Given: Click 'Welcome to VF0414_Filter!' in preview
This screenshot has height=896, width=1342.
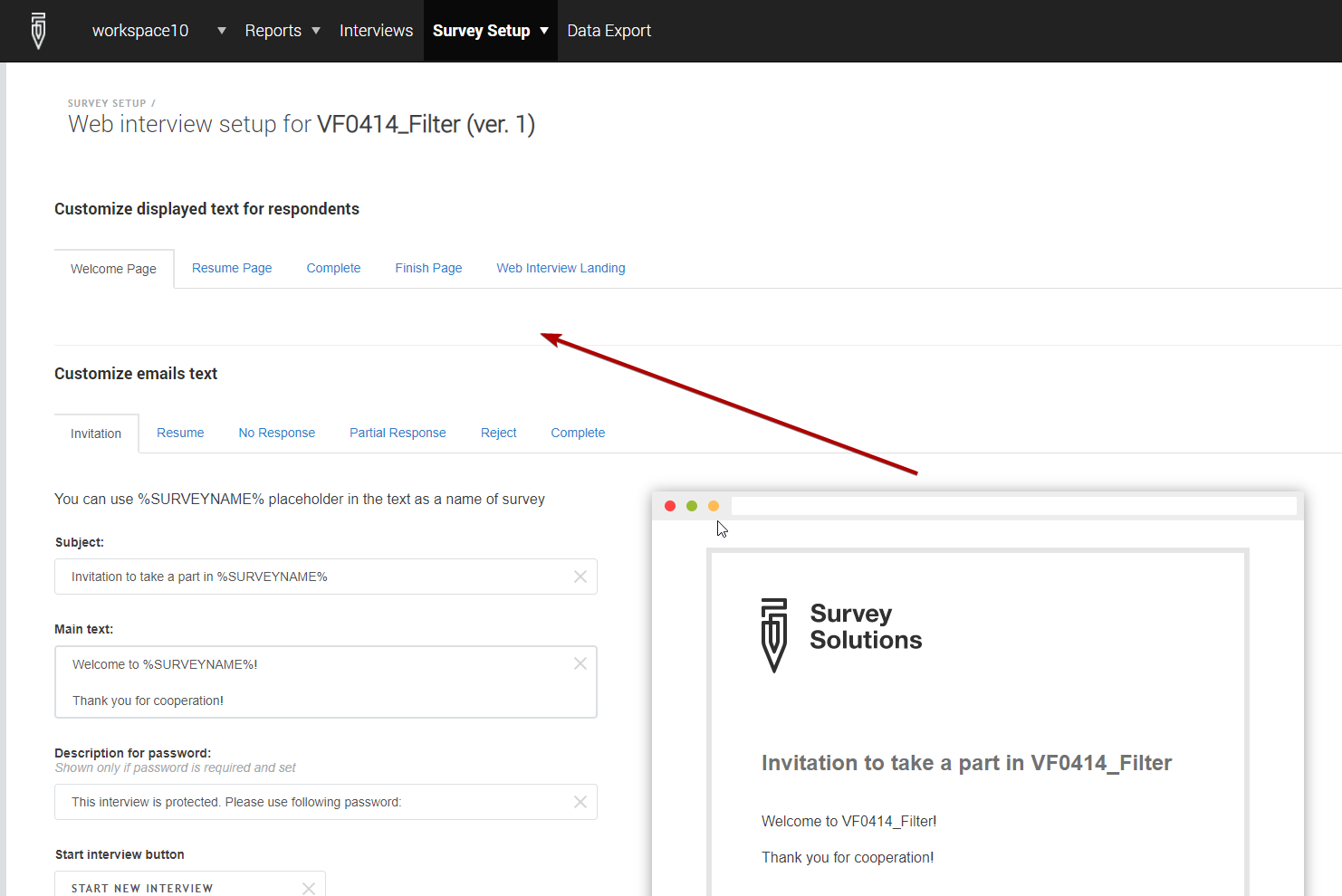Looking at the screenshot, I should (849, 821).
